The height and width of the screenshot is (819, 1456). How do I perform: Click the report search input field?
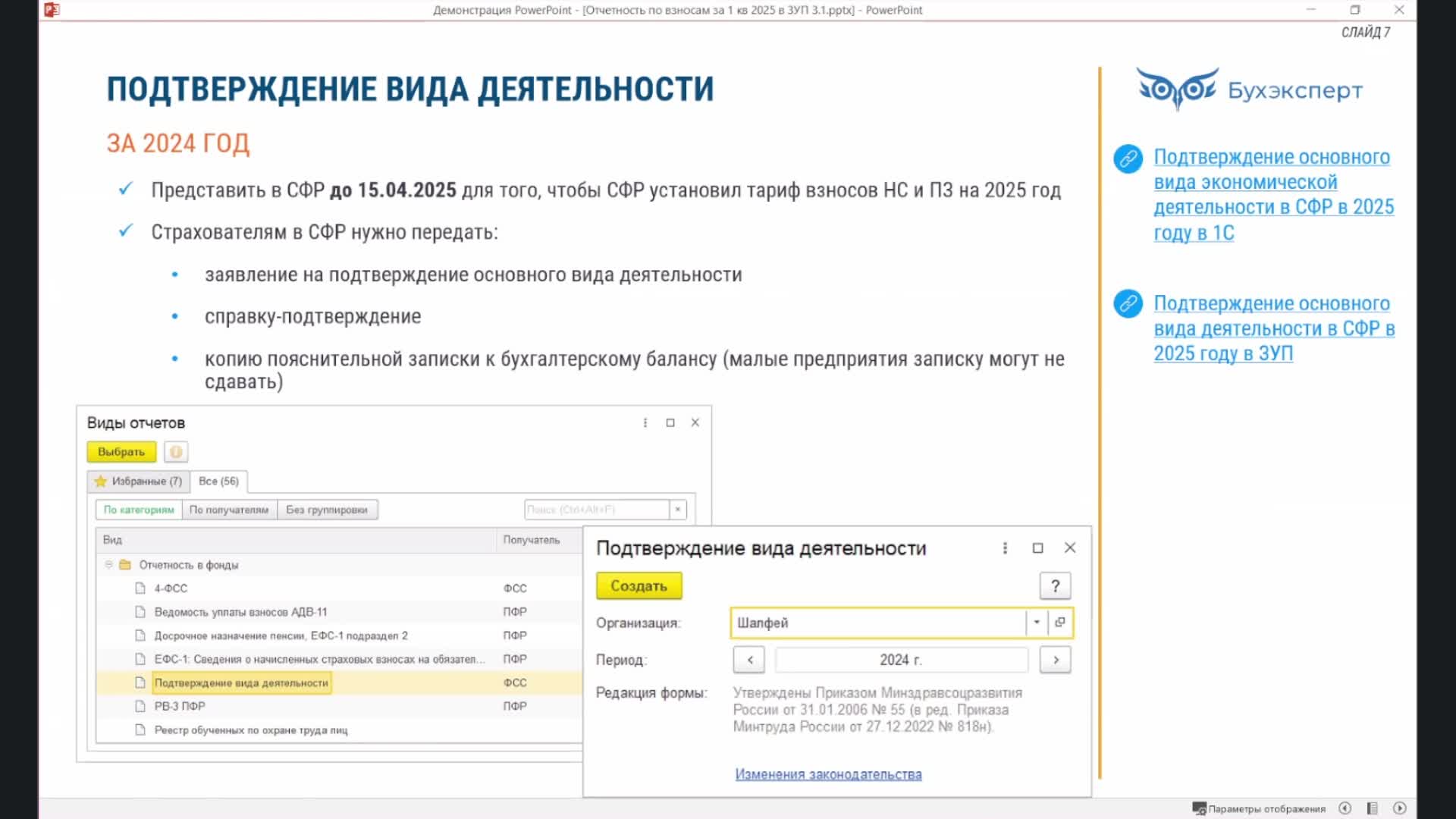(x=596, y=510)
